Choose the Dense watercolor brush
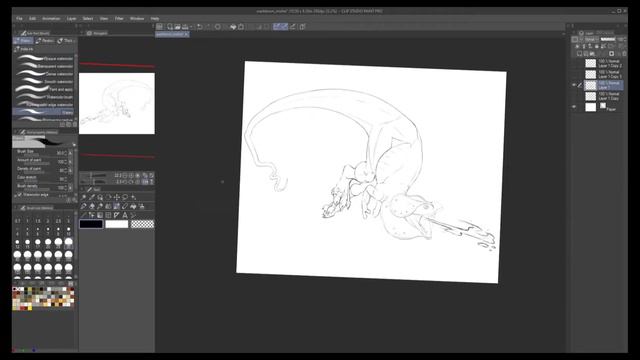640x360 pixels. tap(44, 74)
